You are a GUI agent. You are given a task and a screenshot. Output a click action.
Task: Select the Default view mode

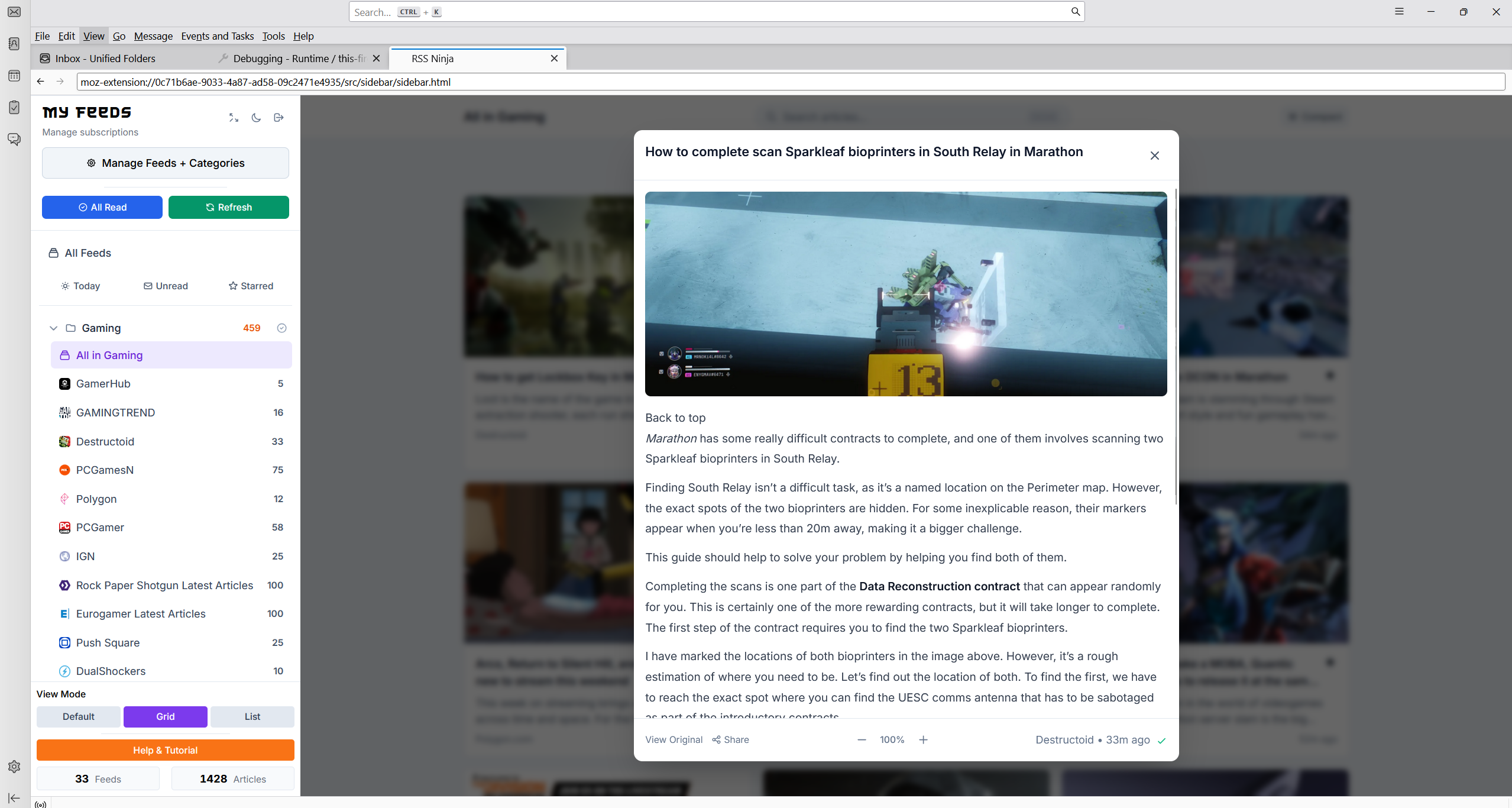coord(79,716)
